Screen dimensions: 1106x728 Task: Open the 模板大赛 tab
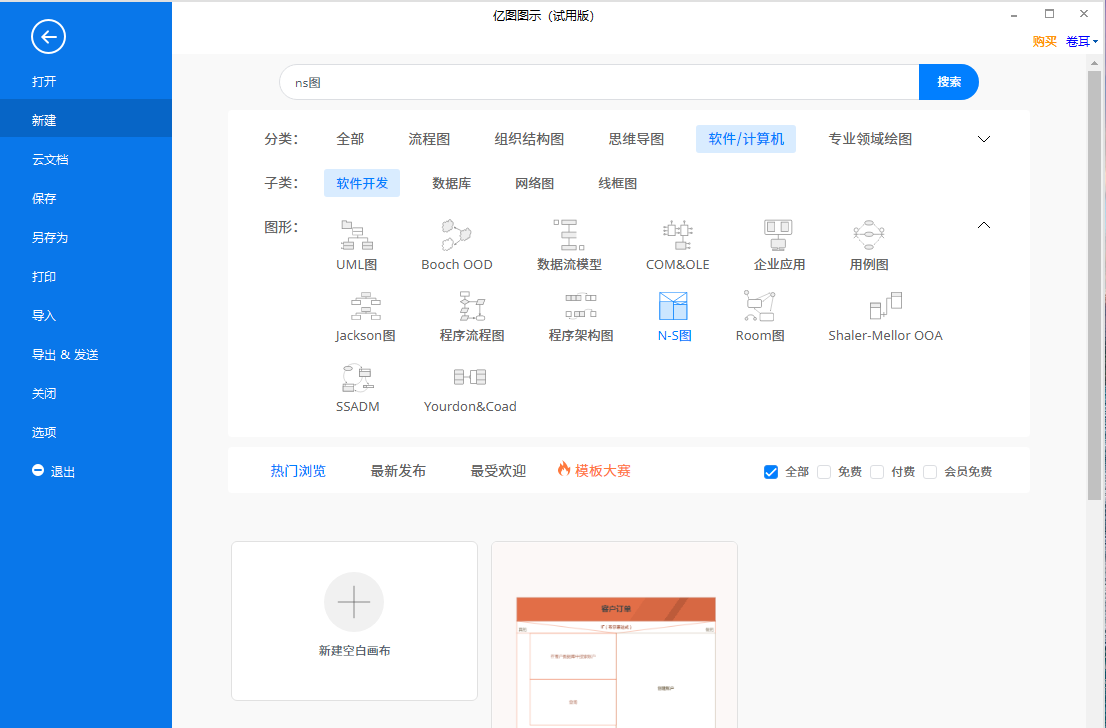tap(602, 471)
